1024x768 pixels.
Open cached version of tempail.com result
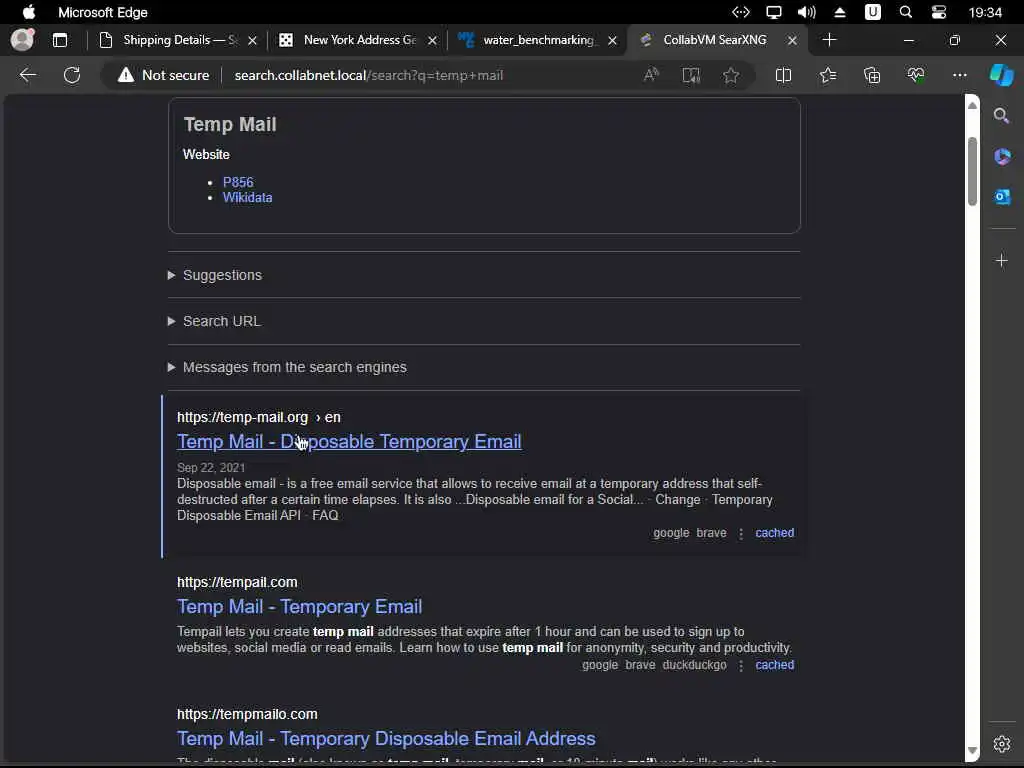pyautogui.click(x=775, y=665)
